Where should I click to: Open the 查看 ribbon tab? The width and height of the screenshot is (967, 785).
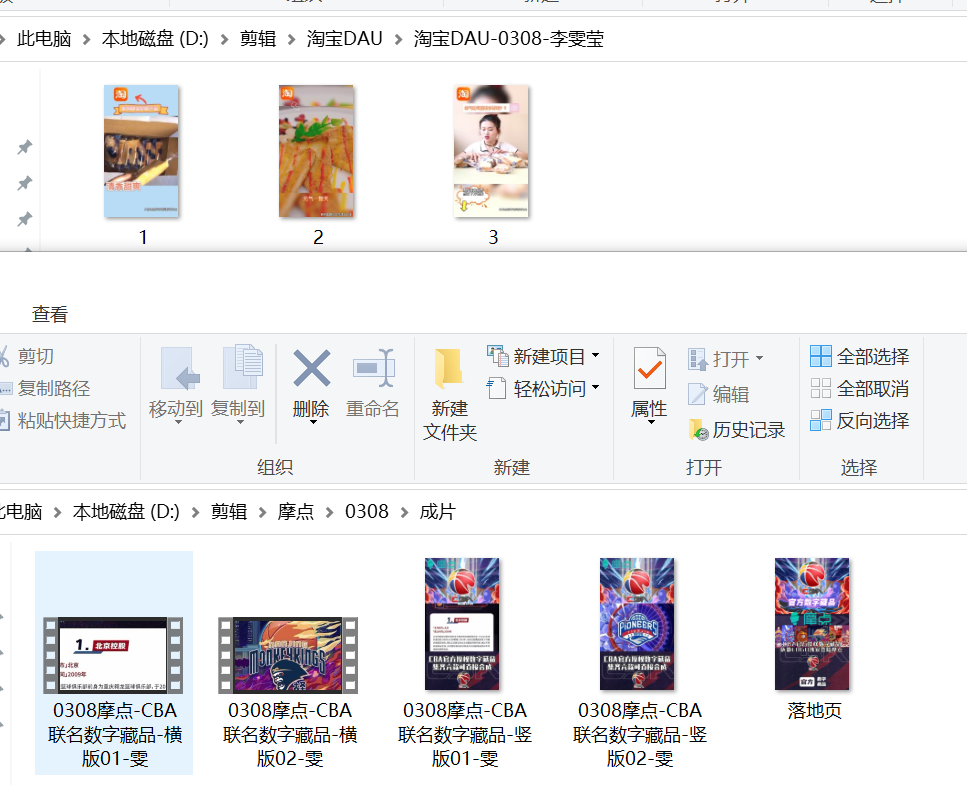pos(50,314)
